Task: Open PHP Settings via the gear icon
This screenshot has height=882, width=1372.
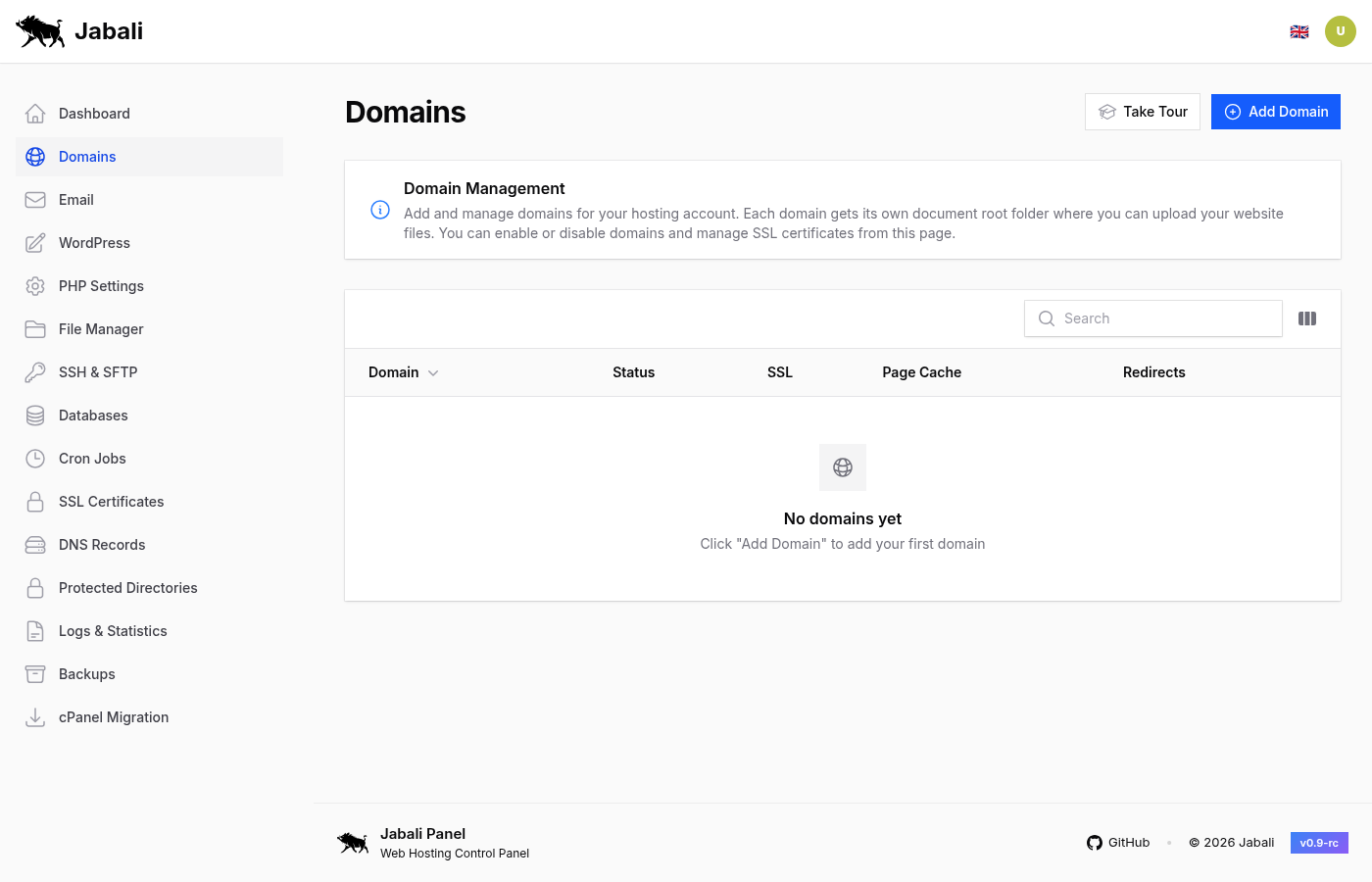Action: coord(35,285)
